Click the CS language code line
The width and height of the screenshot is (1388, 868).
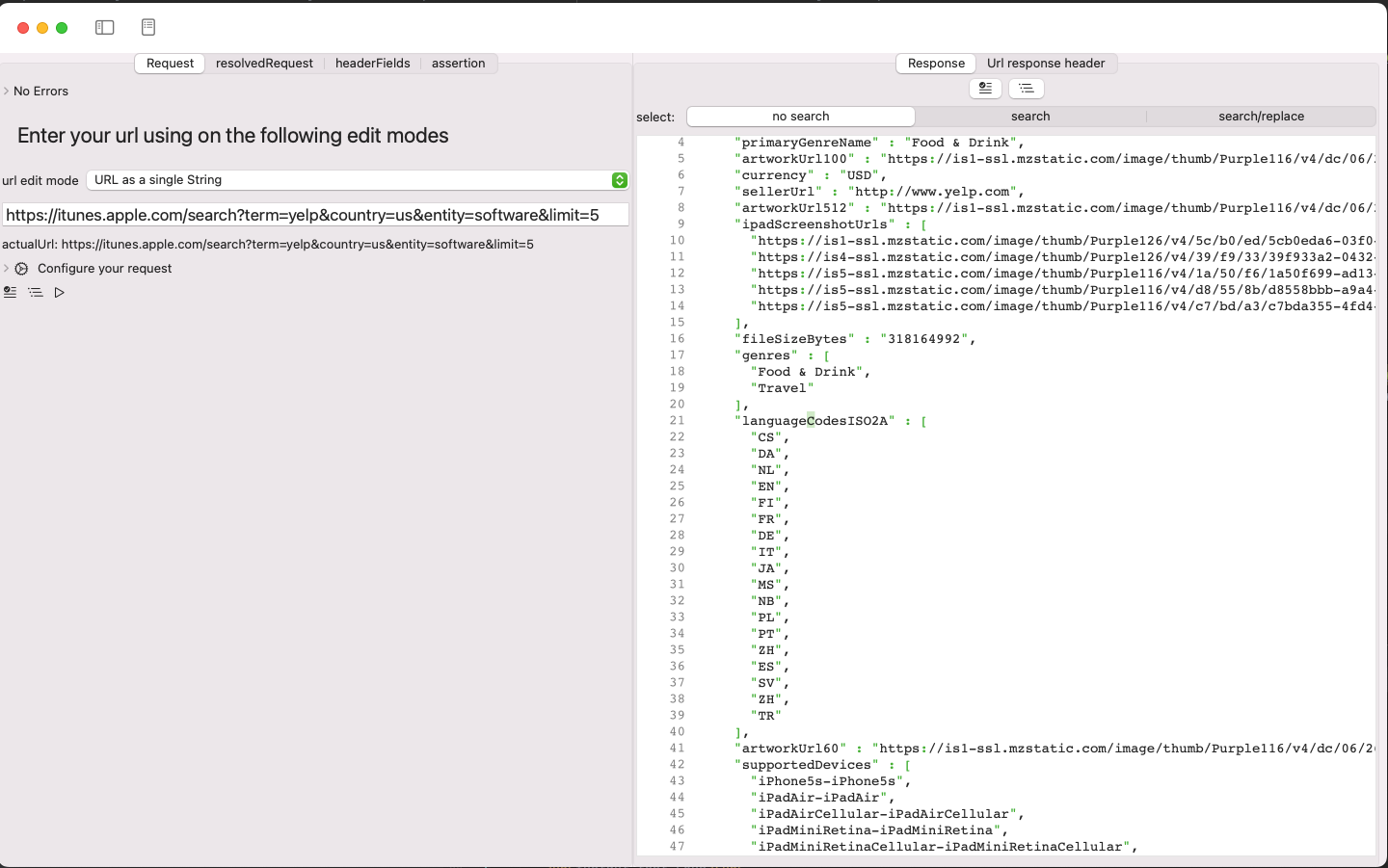click(770, 437)
